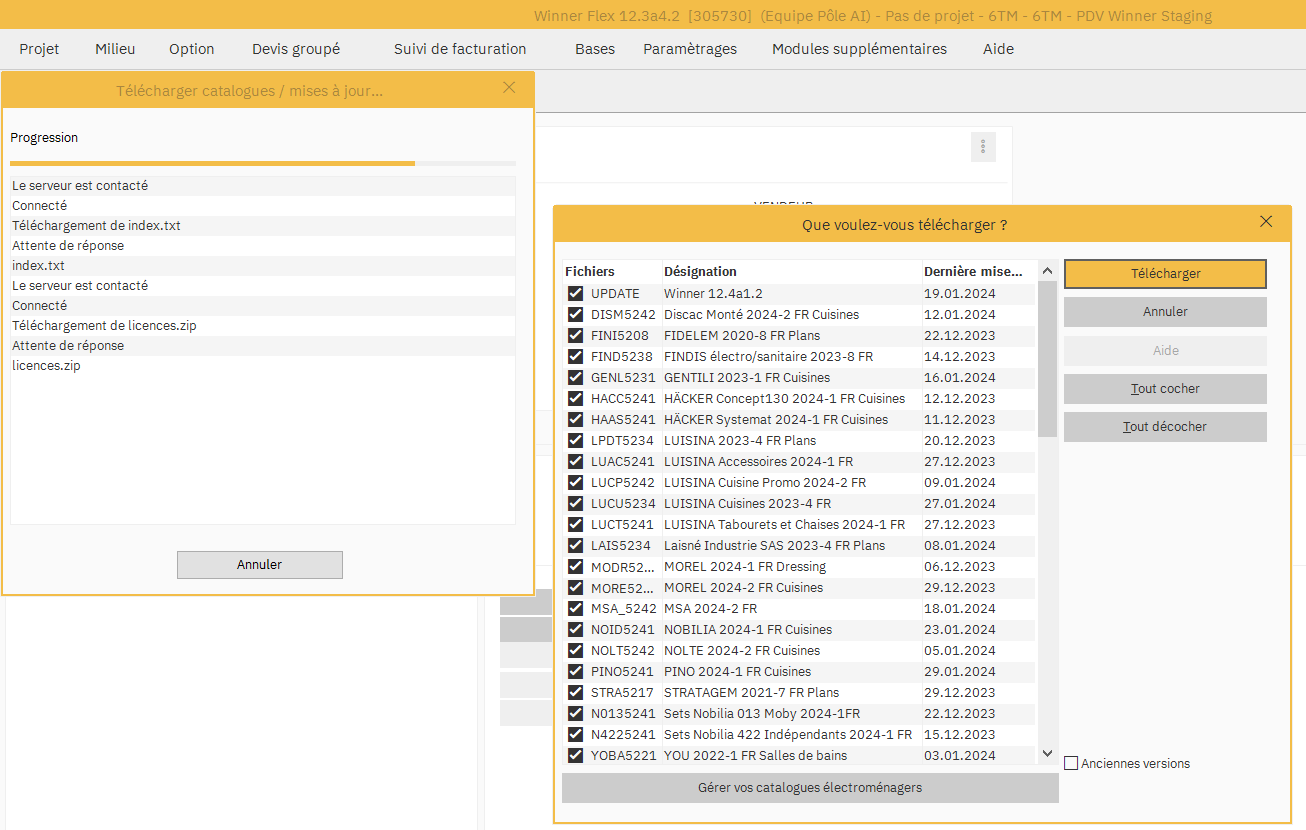Uncheck the PINO5241 catalog checkbox
Image resolution: width=1306 pixels, height=830 pixels.
coord(575,672)
